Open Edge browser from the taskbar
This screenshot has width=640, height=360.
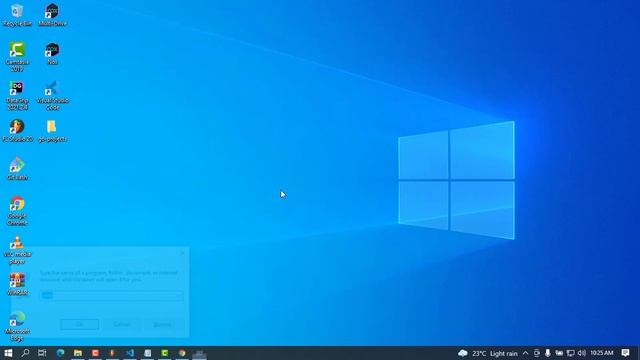click(x=60, y=353)
